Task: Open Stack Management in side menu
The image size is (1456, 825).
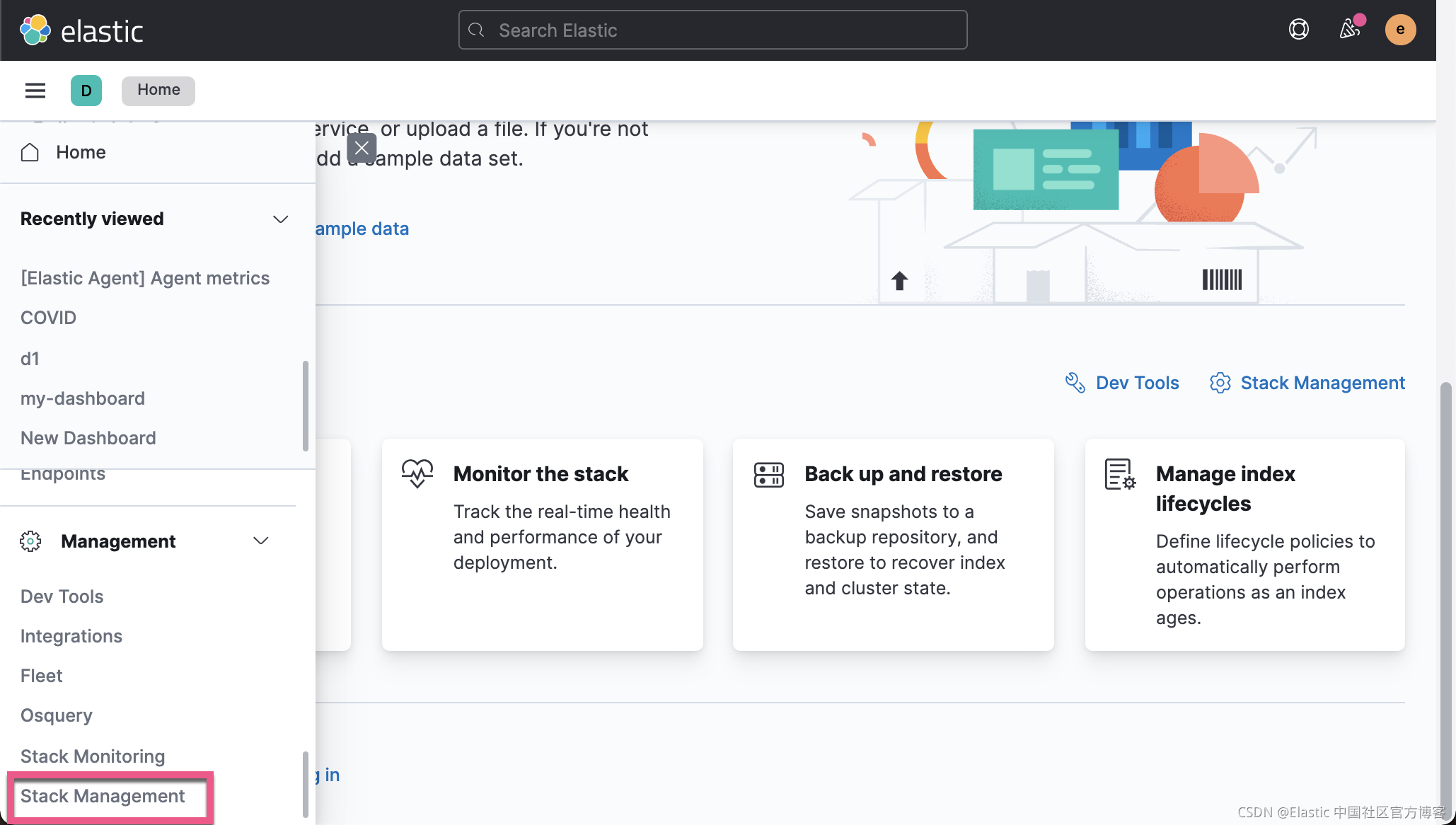Action: pos(103,796)
